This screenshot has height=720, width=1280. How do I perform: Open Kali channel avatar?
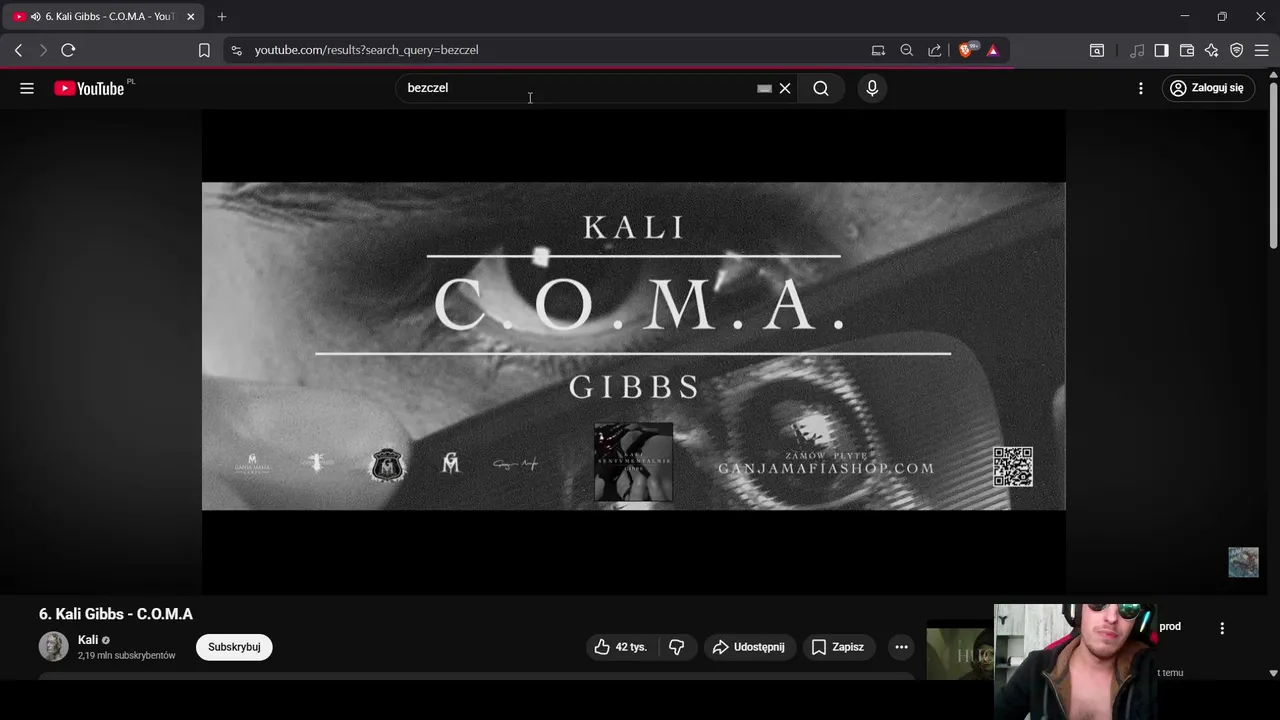54,647
